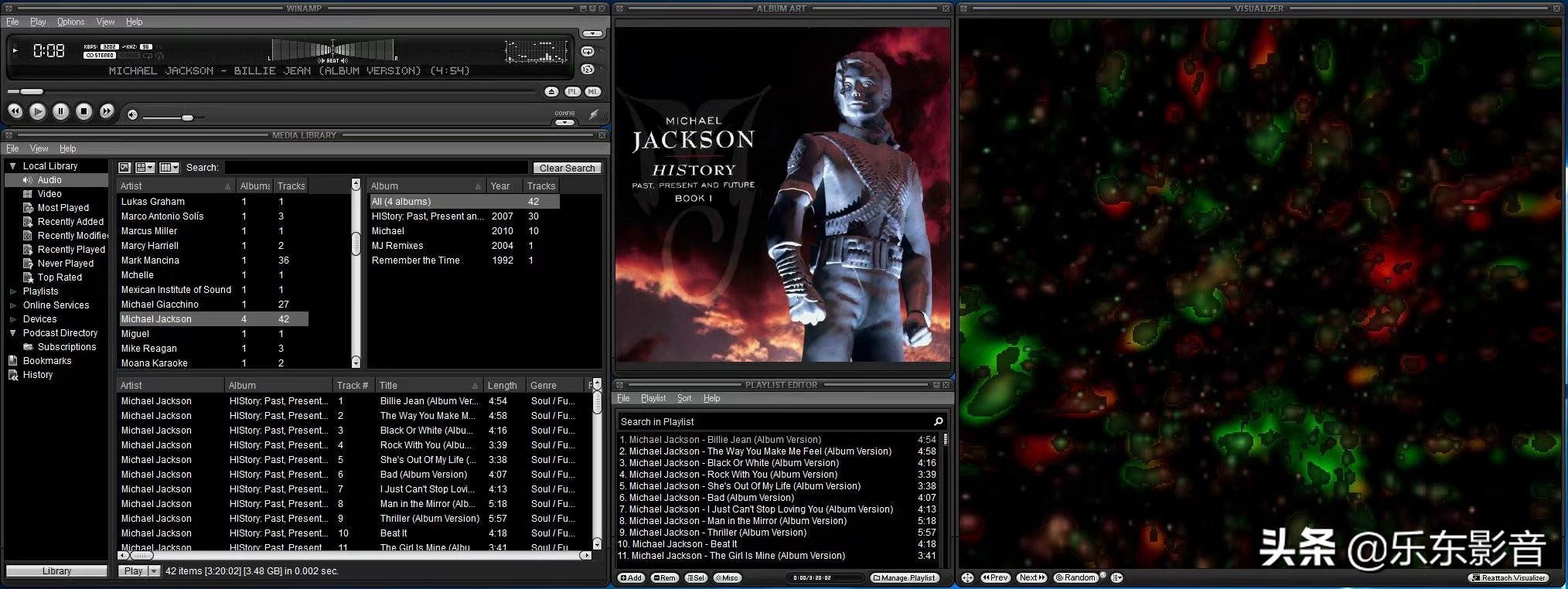Select the Michael album from 2010
Image resolution: width=1568 pixels, height=589 pixels.
click(464, 231)
